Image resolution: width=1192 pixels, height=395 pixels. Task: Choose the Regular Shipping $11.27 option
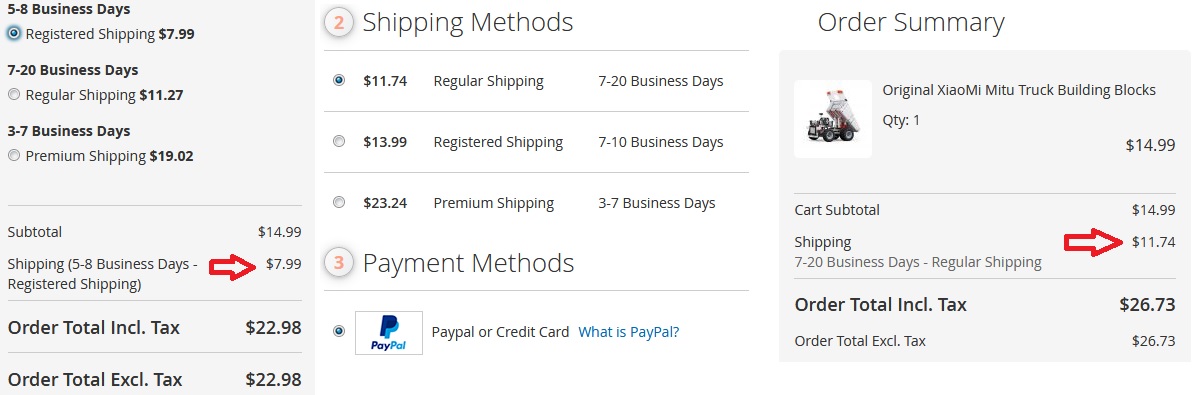(14, 95)
